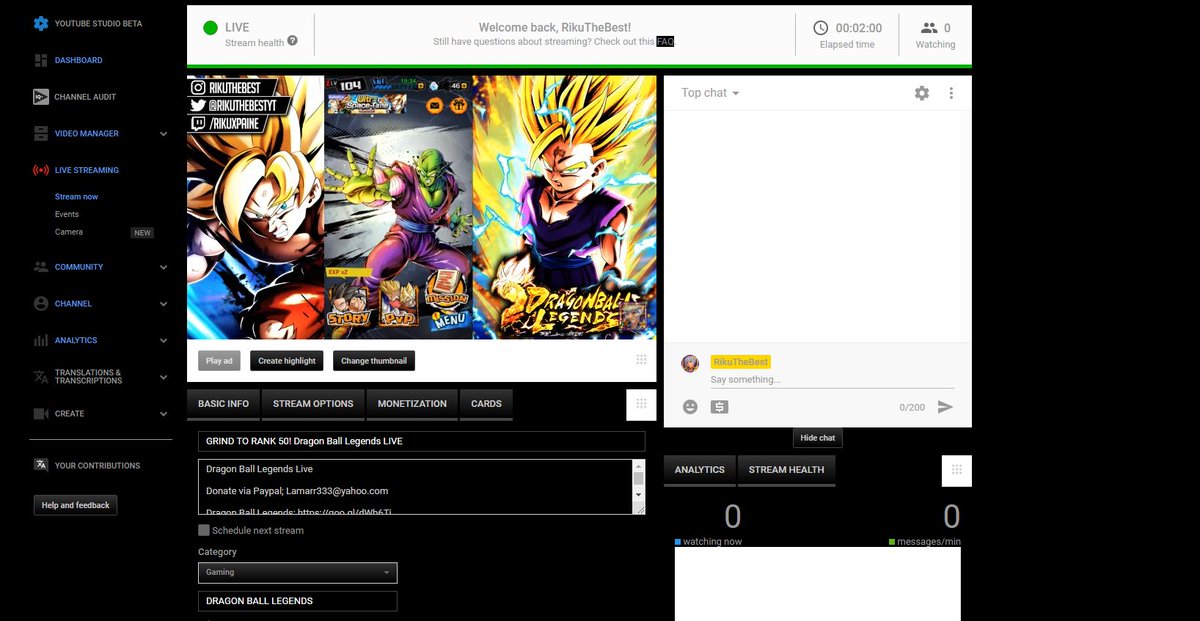Click the Create highlight button
The height and width of the screenshot is (621, 1200).
coord(287,361)
